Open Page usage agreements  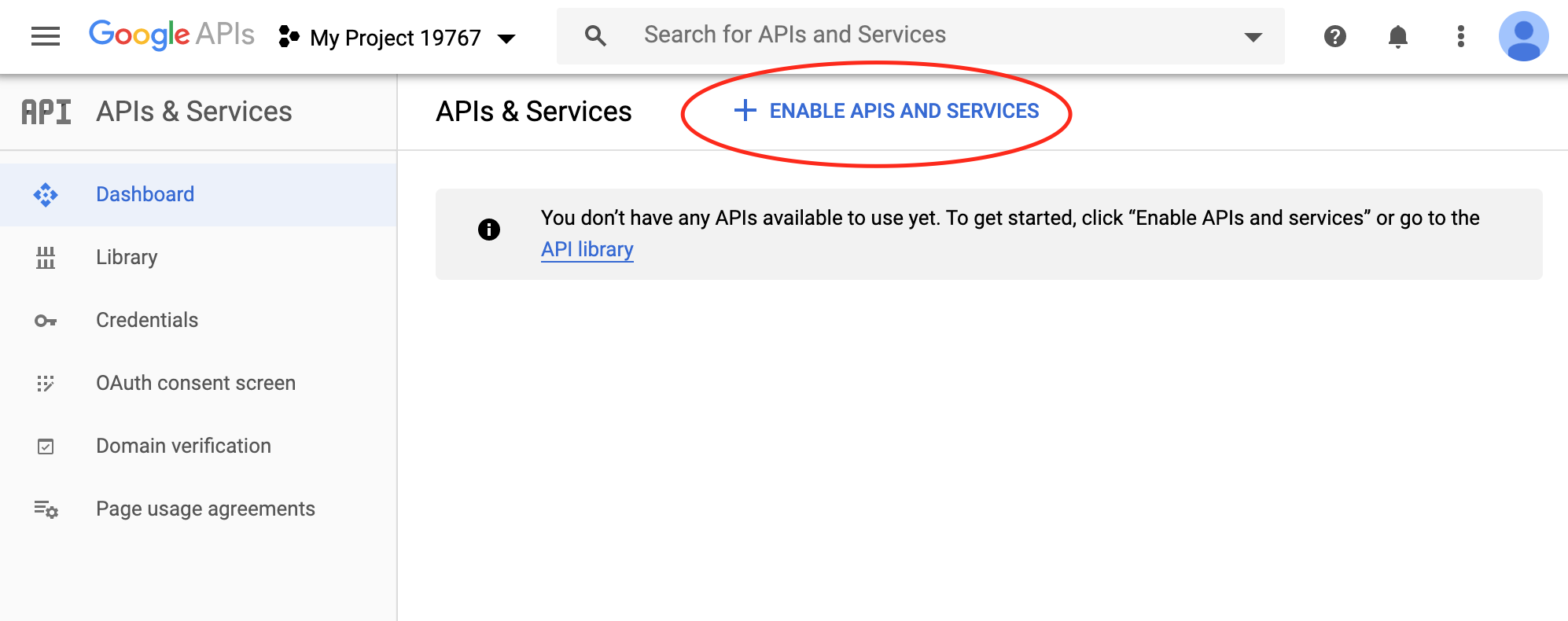coord(198,509)
